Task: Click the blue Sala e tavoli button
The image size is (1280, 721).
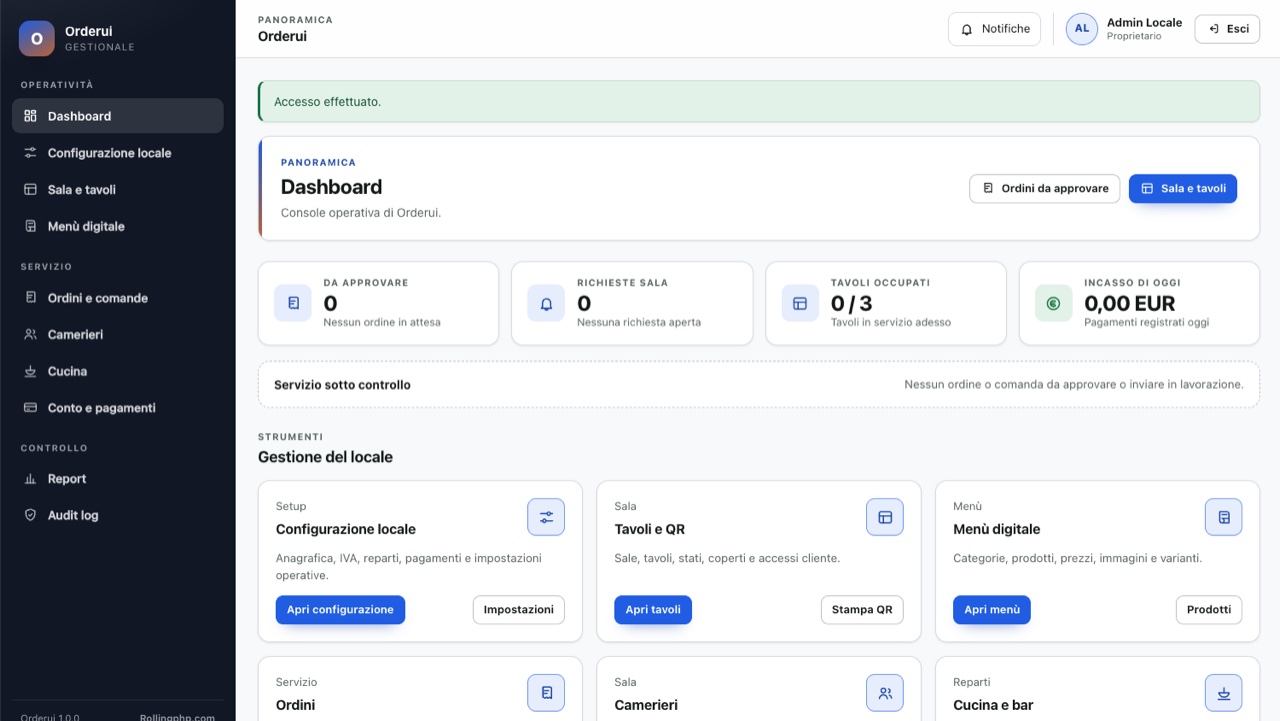Action: [x=1183, y=188]
